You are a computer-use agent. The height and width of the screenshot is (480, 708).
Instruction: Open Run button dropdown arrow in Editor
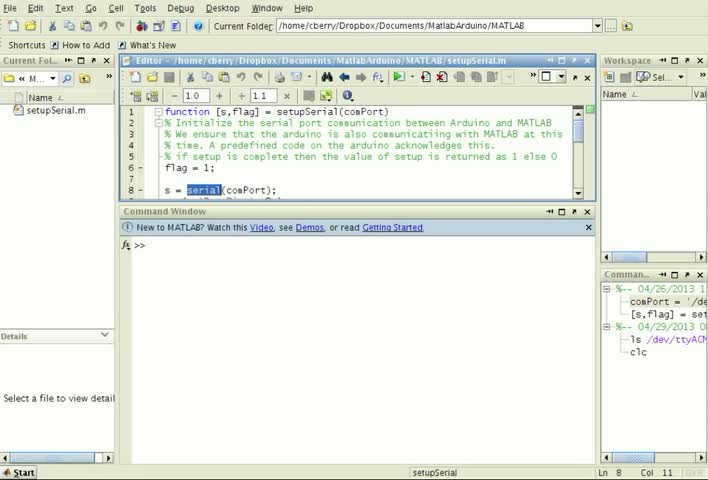pos(412,77)
